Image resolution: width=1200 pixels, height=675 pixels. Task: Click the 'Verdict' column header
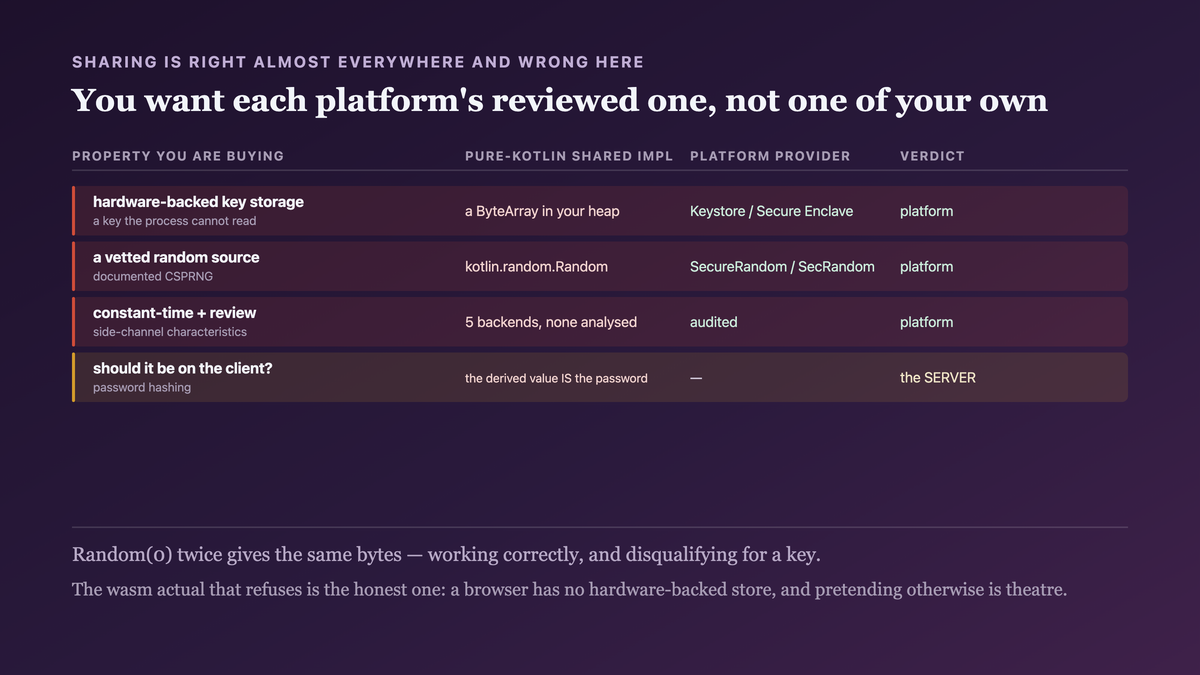coord(932,156)
